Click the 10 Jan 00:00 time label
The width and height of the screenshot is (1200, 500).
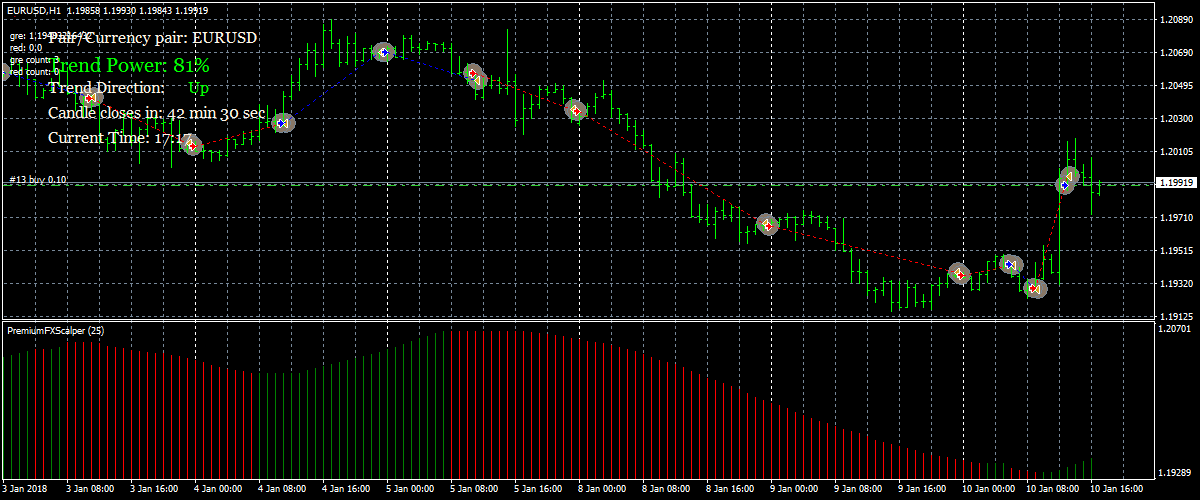987,490
